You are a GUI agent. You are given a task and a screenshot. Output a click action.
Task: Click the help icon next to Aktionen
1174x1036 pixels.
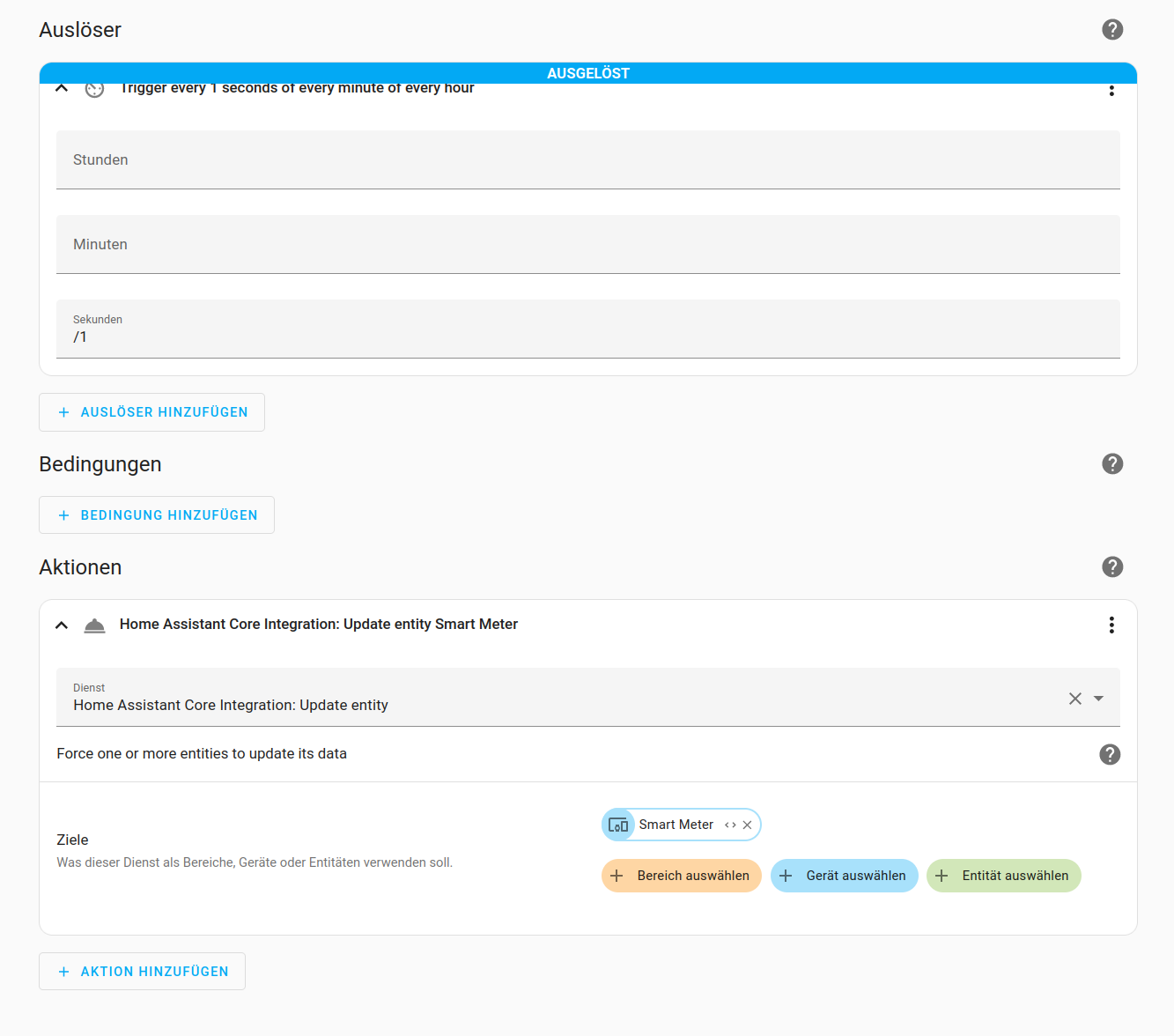coord(1112,566)
